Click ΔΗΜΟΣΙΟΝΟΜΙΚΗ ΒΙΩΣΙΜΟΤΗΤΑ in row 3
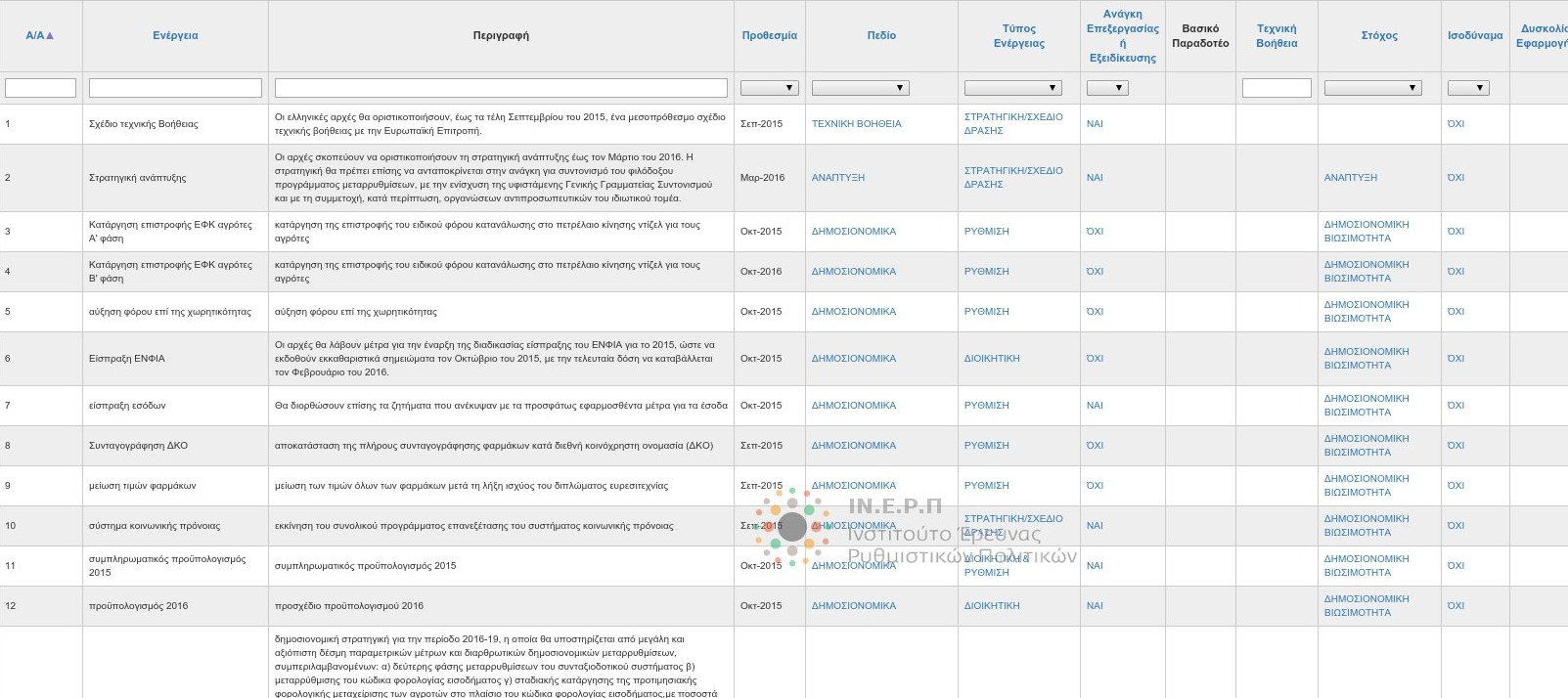Image resolution: width=1568 pixels, height=698 pixels. pyautogui.click(x=1366, y=232)
